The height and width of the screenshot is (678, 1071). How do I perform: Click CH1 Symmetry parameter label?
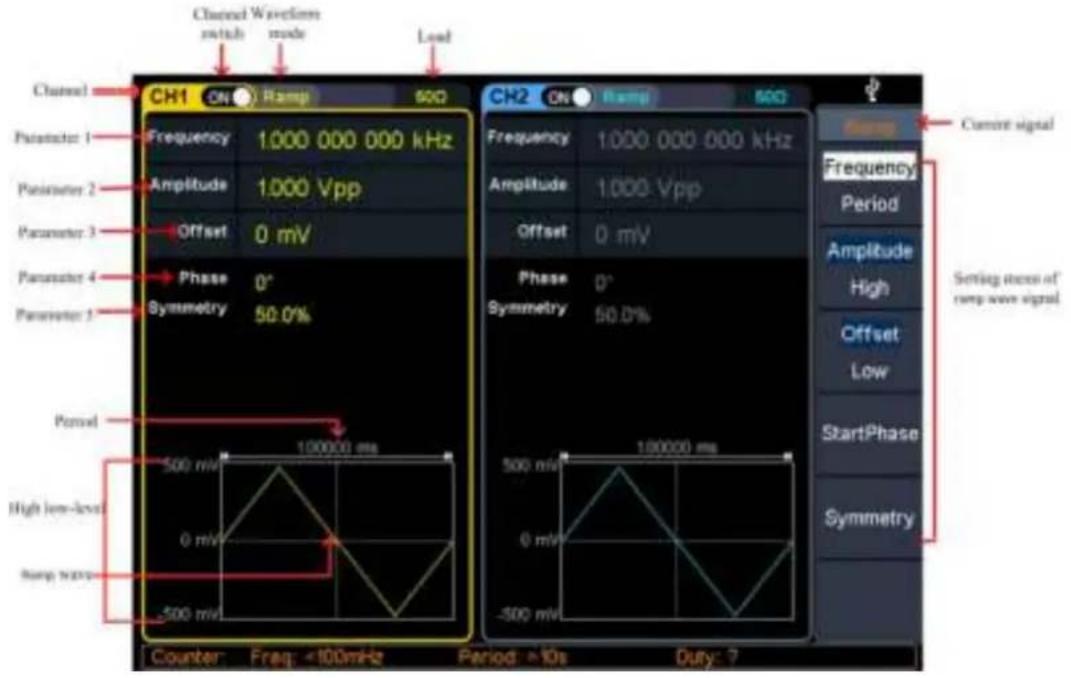point(188,309)
